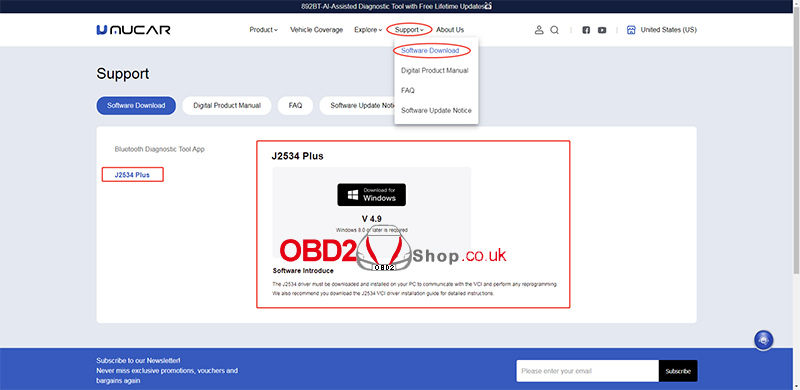
Task: Expand the Product dropdown menu
Action: (263, 30)
